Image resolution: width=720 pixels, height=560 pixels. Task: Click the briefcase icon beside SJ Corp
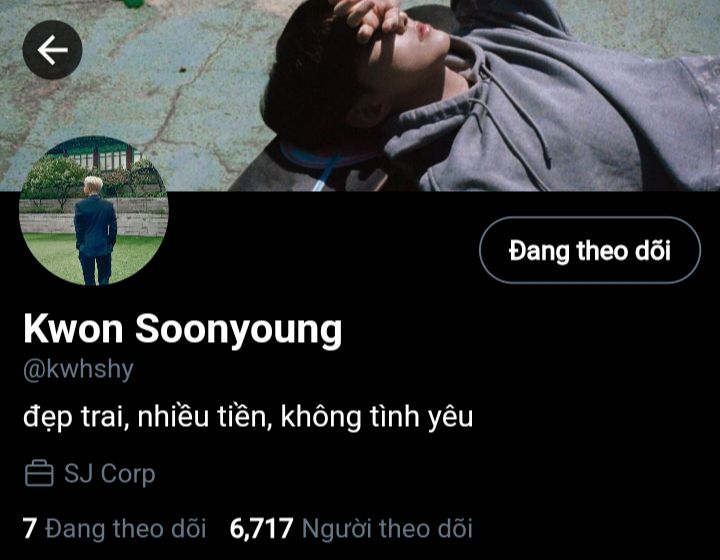pyautogui.click(x=39, y=473)
